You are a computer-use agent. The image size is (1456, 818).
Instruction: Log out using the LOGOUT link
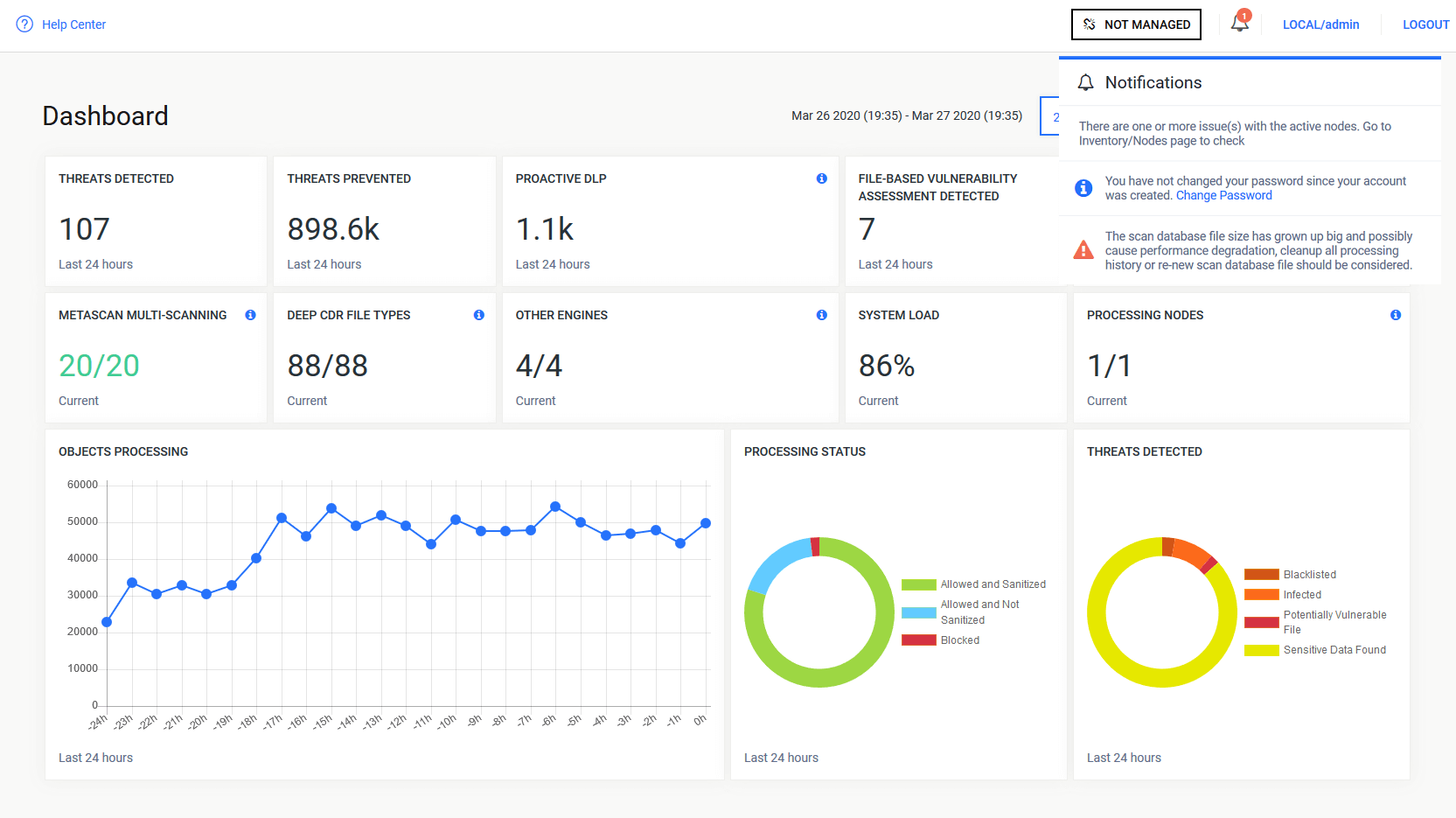[x=1425, y=24]
